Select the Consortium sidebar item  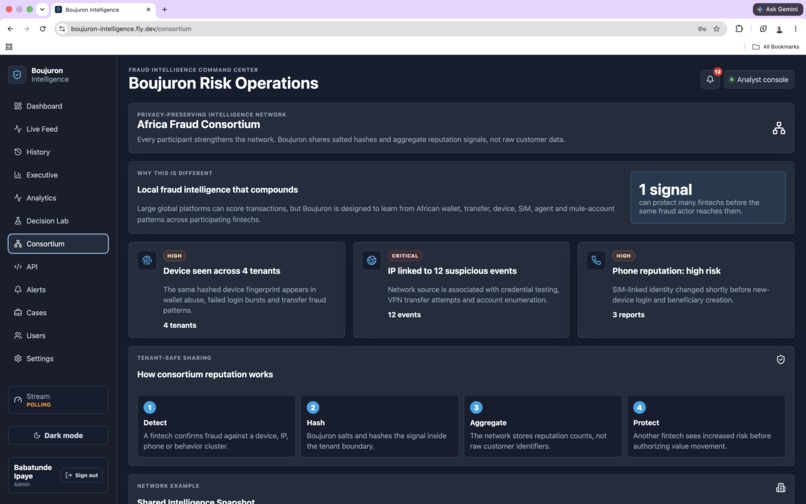click(58, 244)
